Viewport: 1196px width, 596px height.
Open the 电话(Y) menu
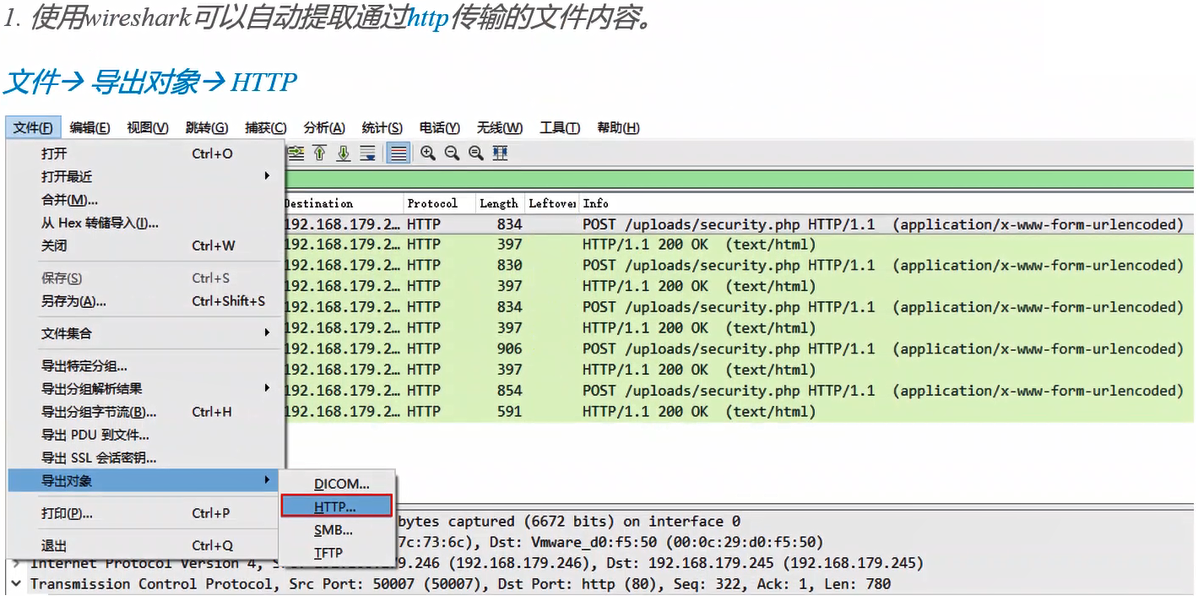click(439, 128)
